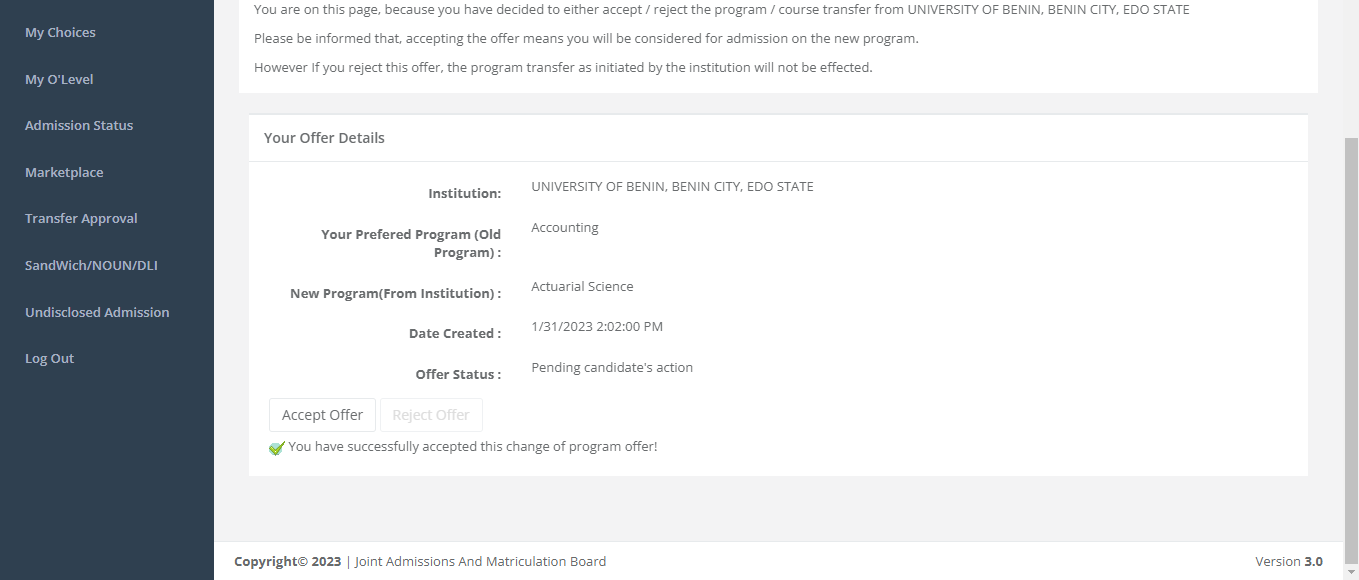Navigate to My Choices
1359x580 pixels.
(x=60, y=31)
